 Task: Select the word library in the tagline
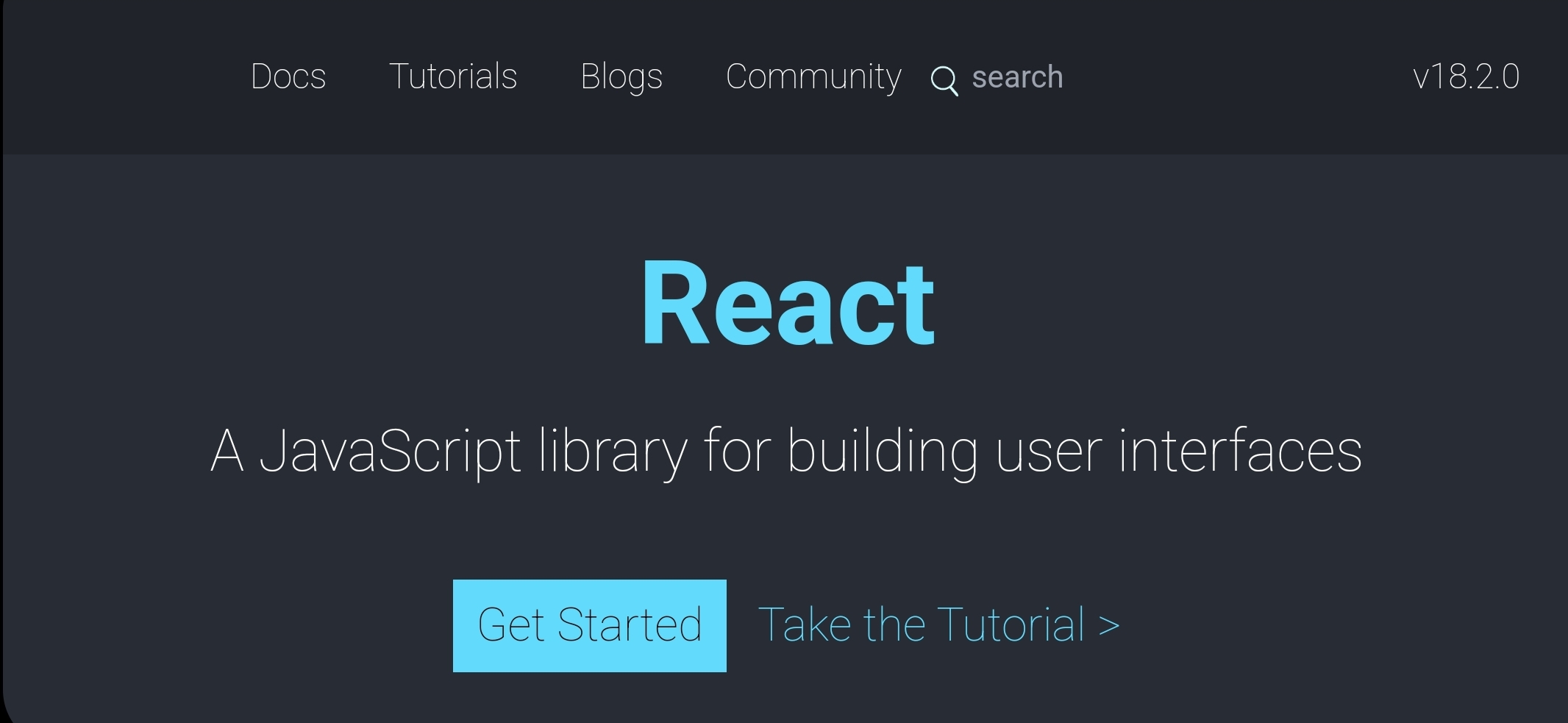point(613,451)
